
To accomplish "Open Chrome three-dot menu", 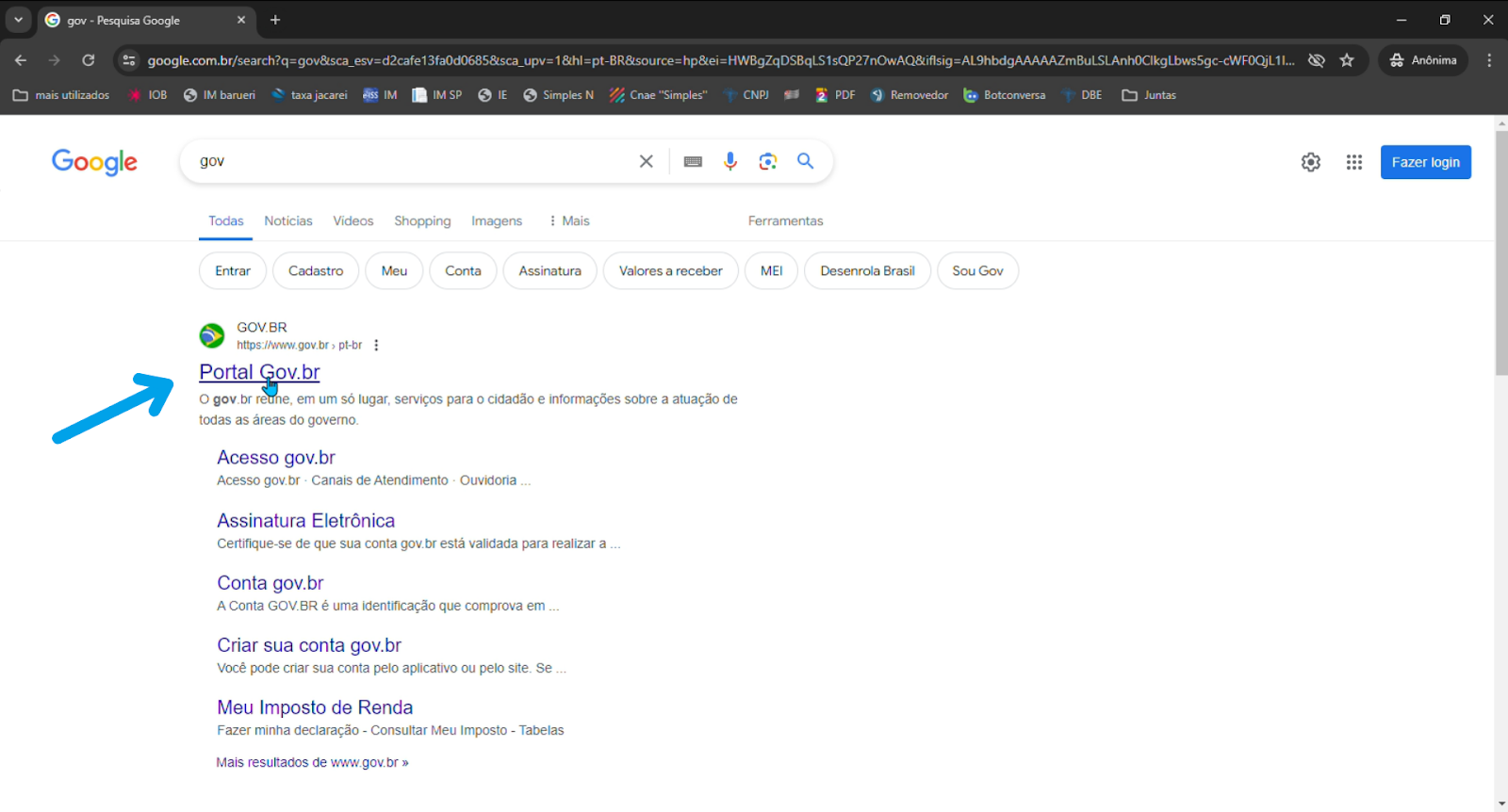I will [1489, 60].
